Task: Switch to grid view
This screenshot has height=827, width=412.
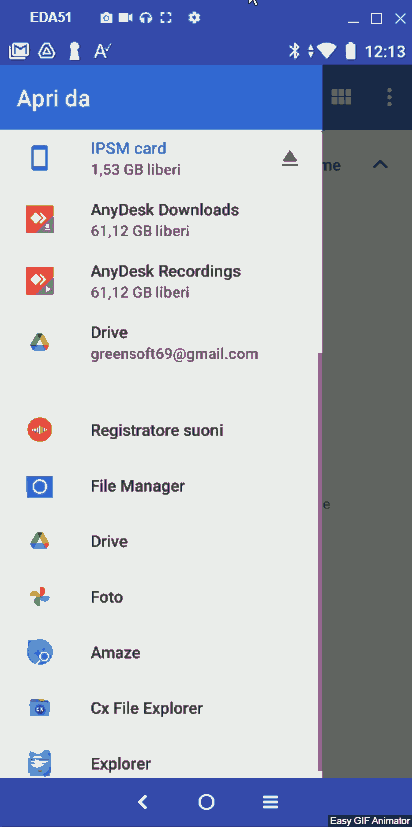Action: pyautogui.click(x=341, y=98)
